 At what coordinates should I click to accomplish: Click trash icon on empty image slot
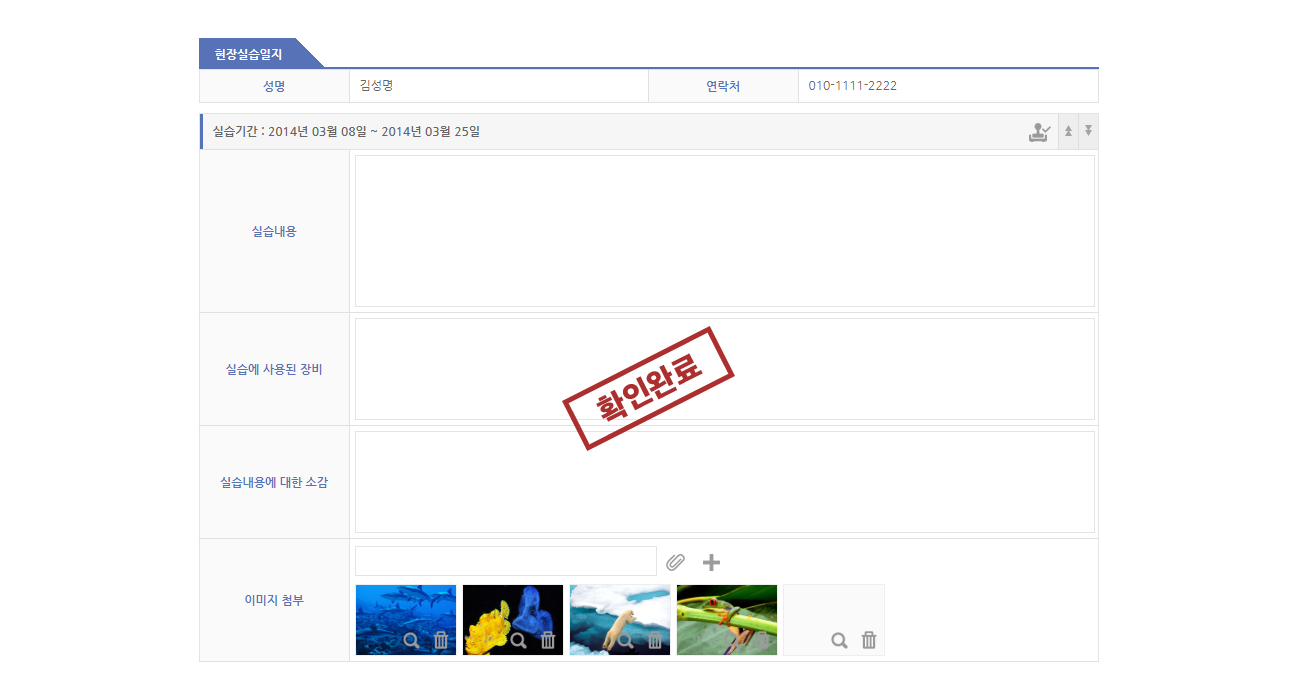[x=869, y=641]
